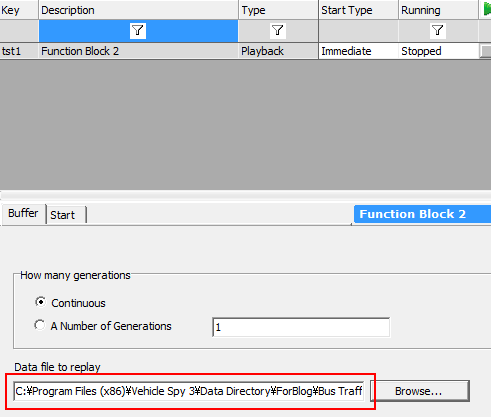This screenshot has height=417, width=491.
Task: Switch to the Buffer tab
Action: point(23,213)
